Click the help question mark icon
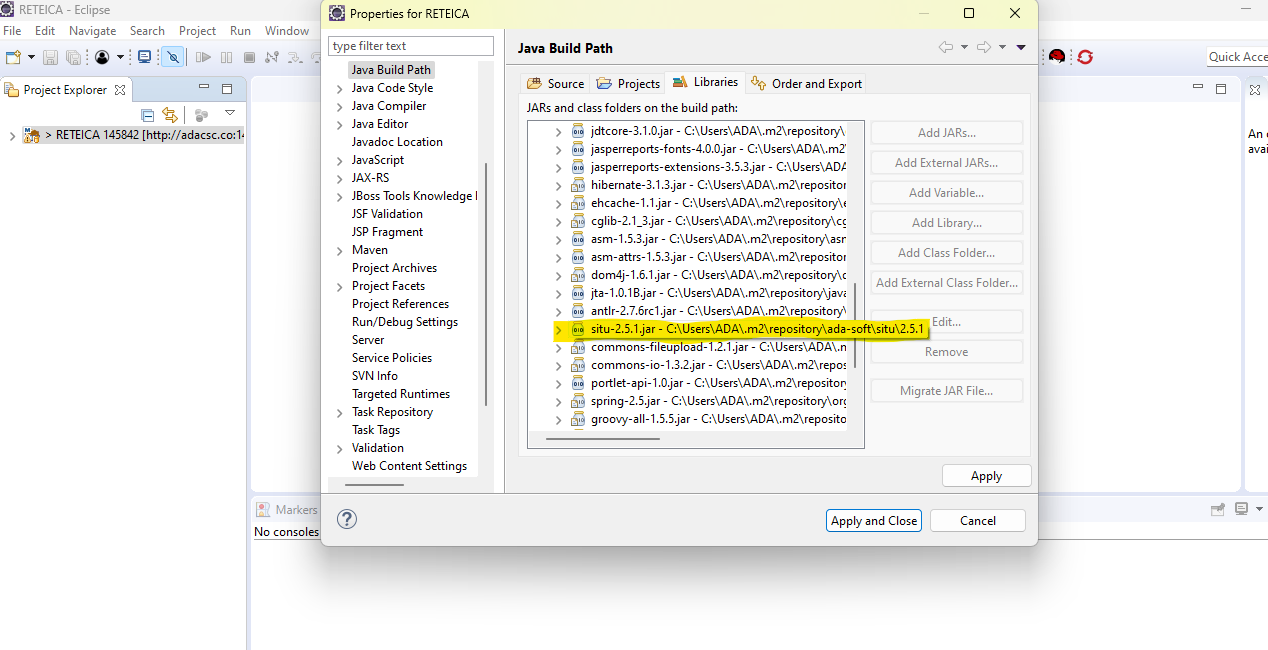The width and height of the screenshot is (1268, 650). coord(347,519)
